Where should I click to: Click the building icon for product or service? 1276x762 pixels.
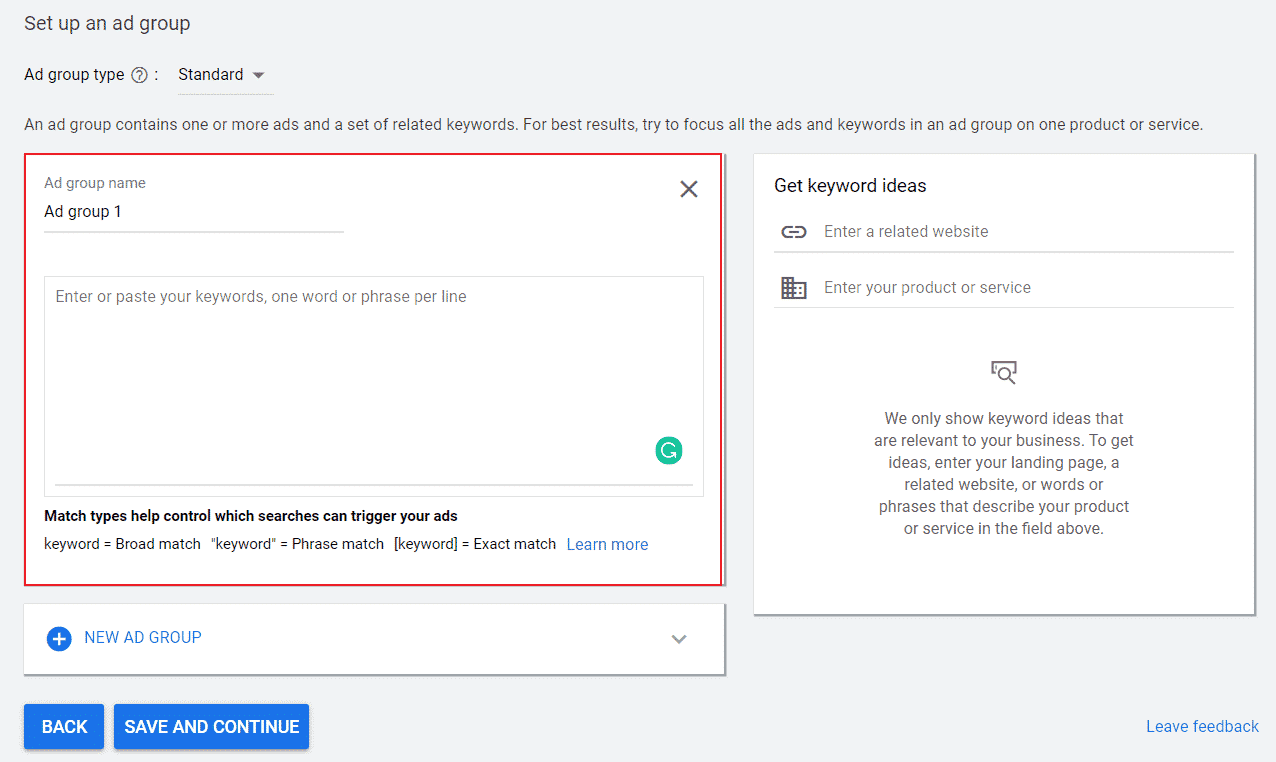794,288
